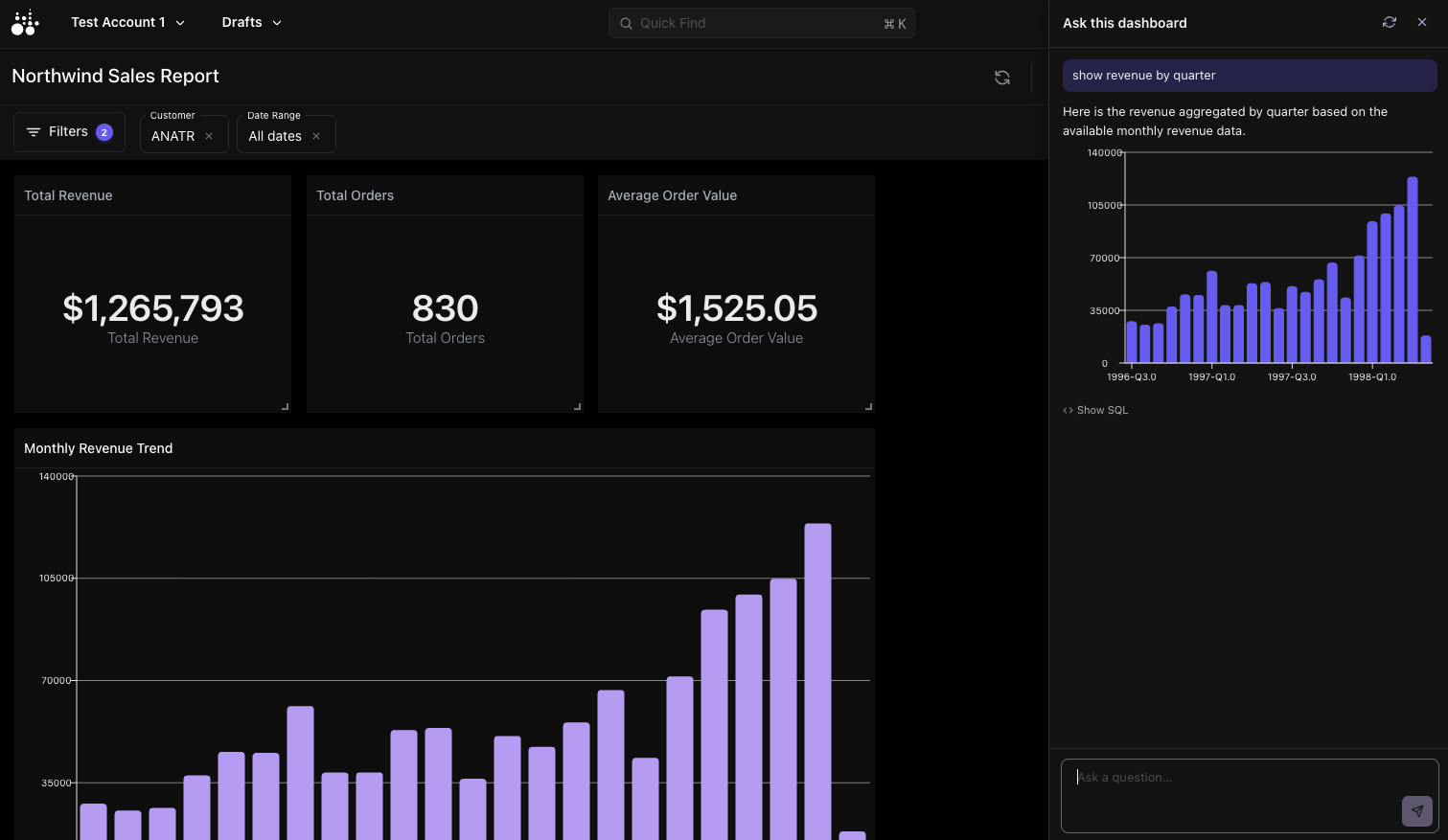
Task: Click the Average Order Value card title
Action: (673, 195)
